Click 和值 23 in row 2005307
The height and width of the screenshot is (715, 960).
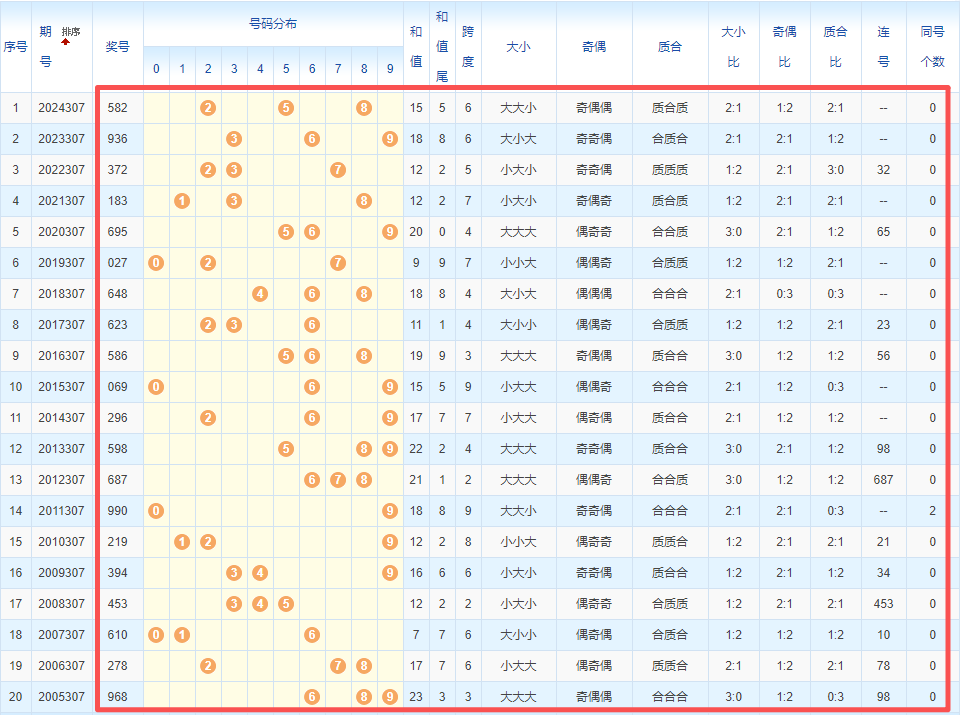coord(416,697)
